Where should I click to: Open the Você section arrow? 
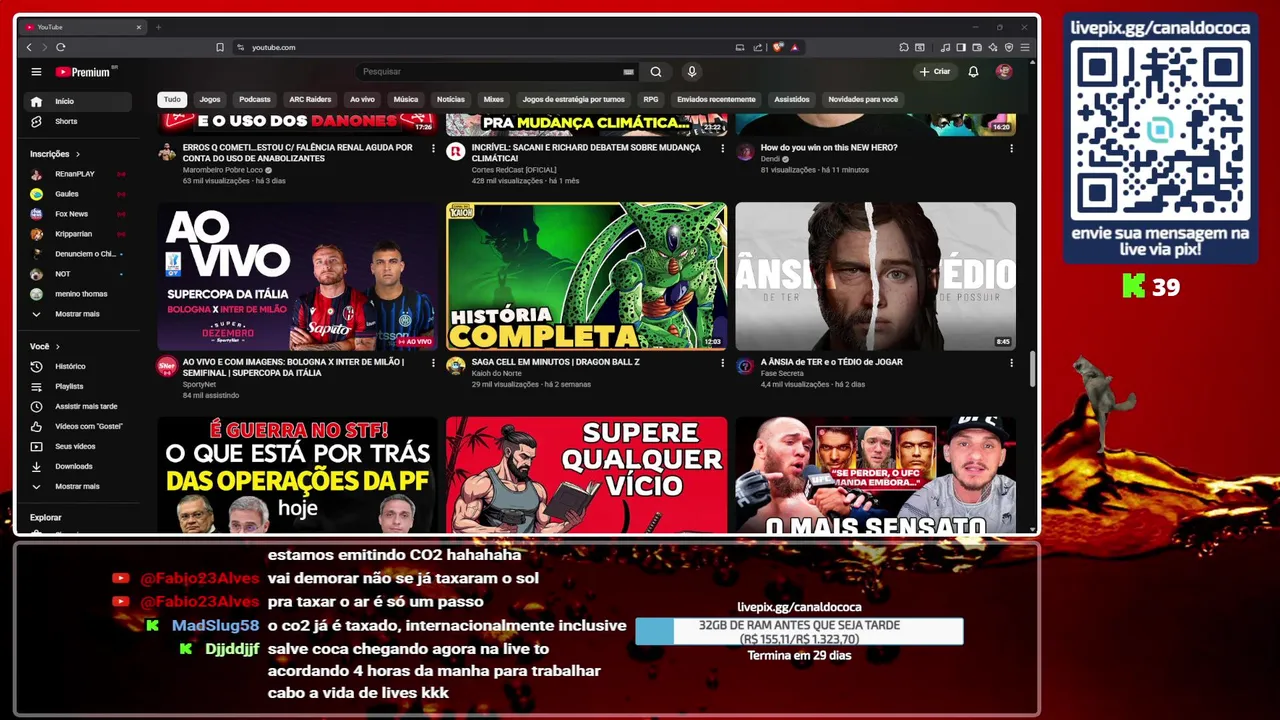pyautogui.click(x=57, y=346)
